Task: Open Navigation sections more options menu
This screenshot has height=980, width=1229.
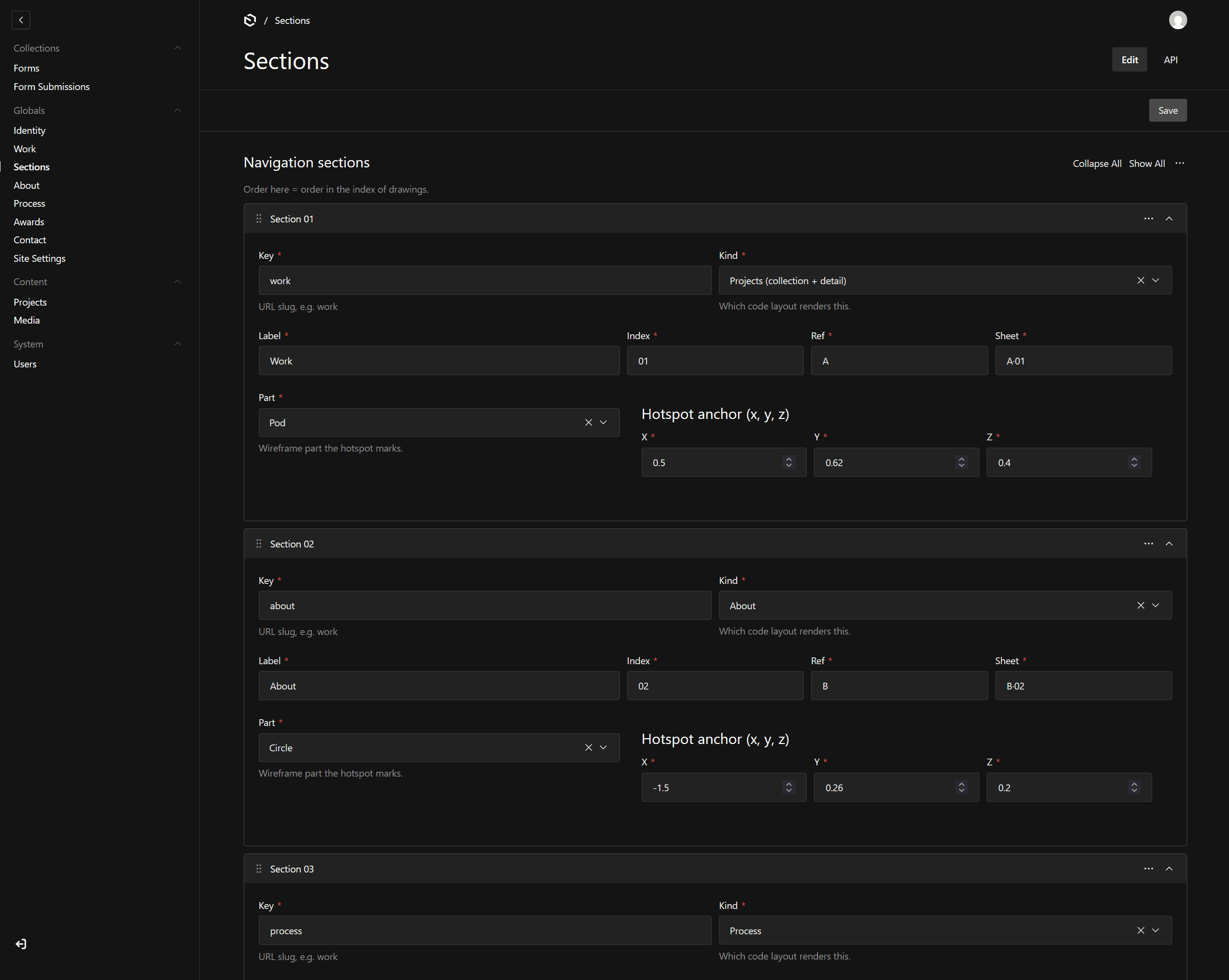Action: pos(1179,163)
